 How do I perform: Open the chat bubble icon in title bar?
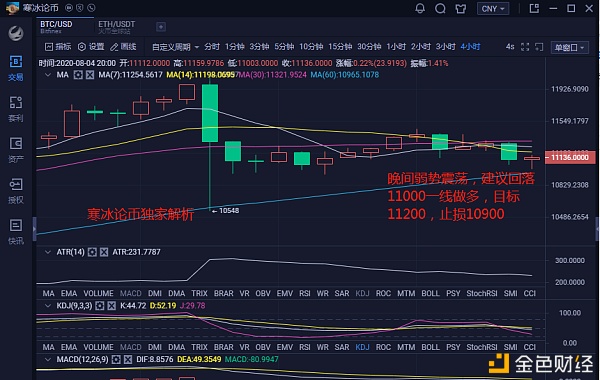pos(440,8)
